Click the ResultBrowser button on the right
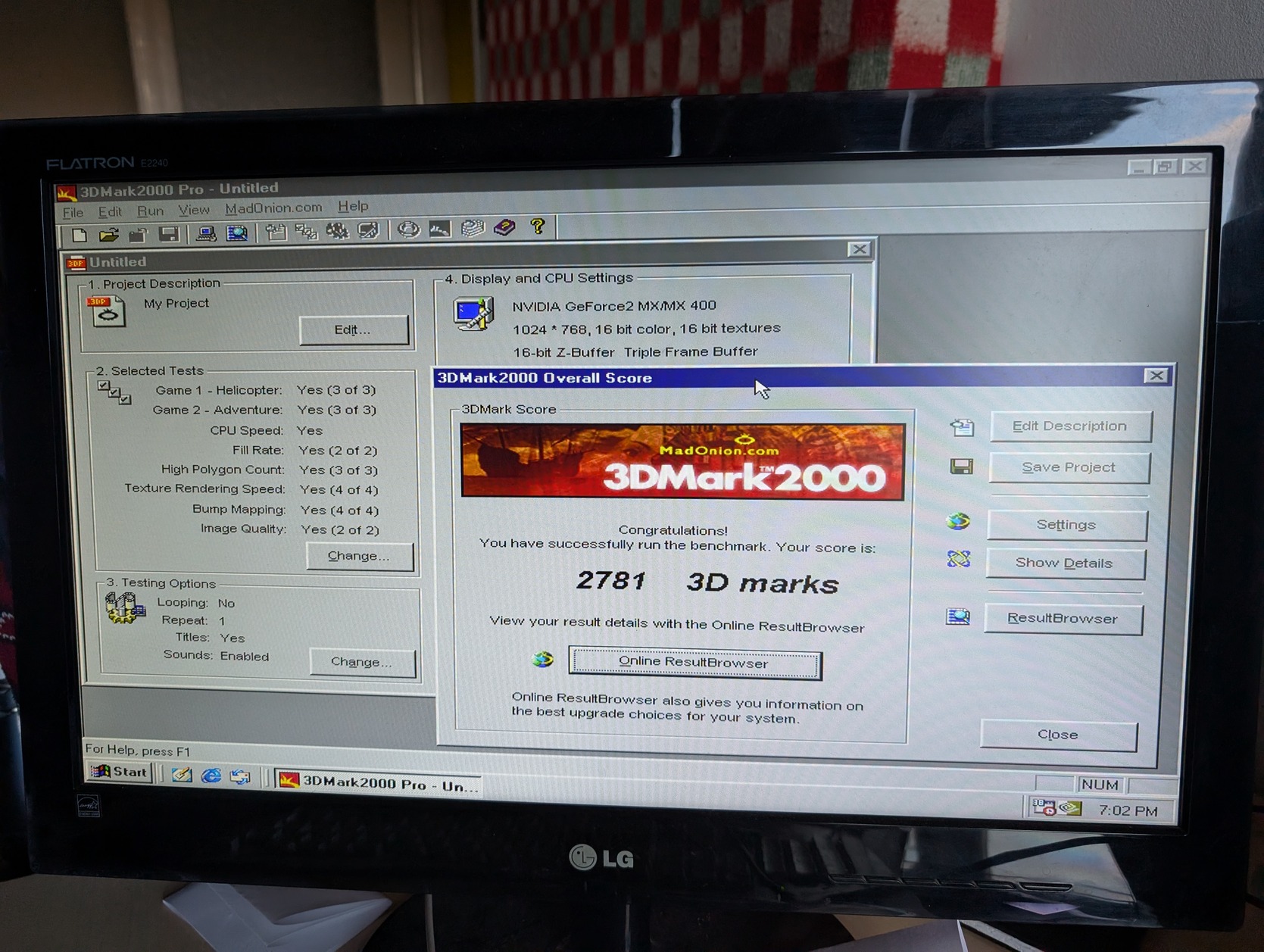This screenshot has height=952, width=1264. [x=1063, y=619]
